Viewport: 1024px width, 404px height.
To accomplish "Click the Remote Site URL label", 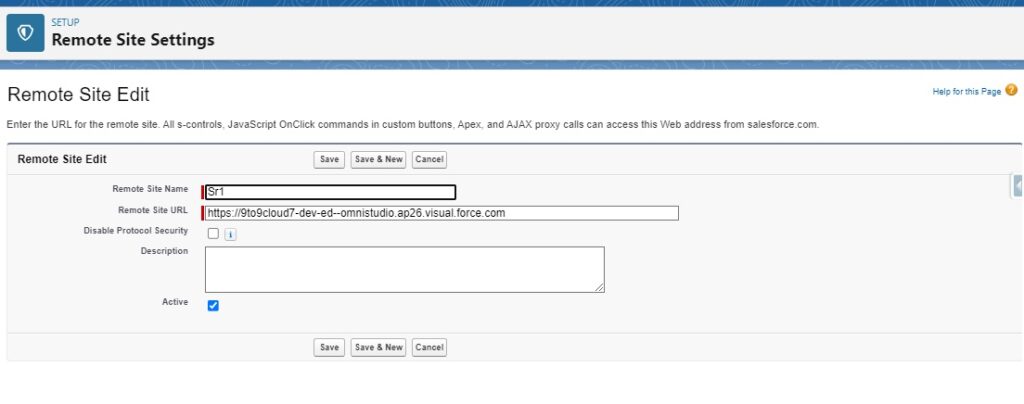I will 153,210.
